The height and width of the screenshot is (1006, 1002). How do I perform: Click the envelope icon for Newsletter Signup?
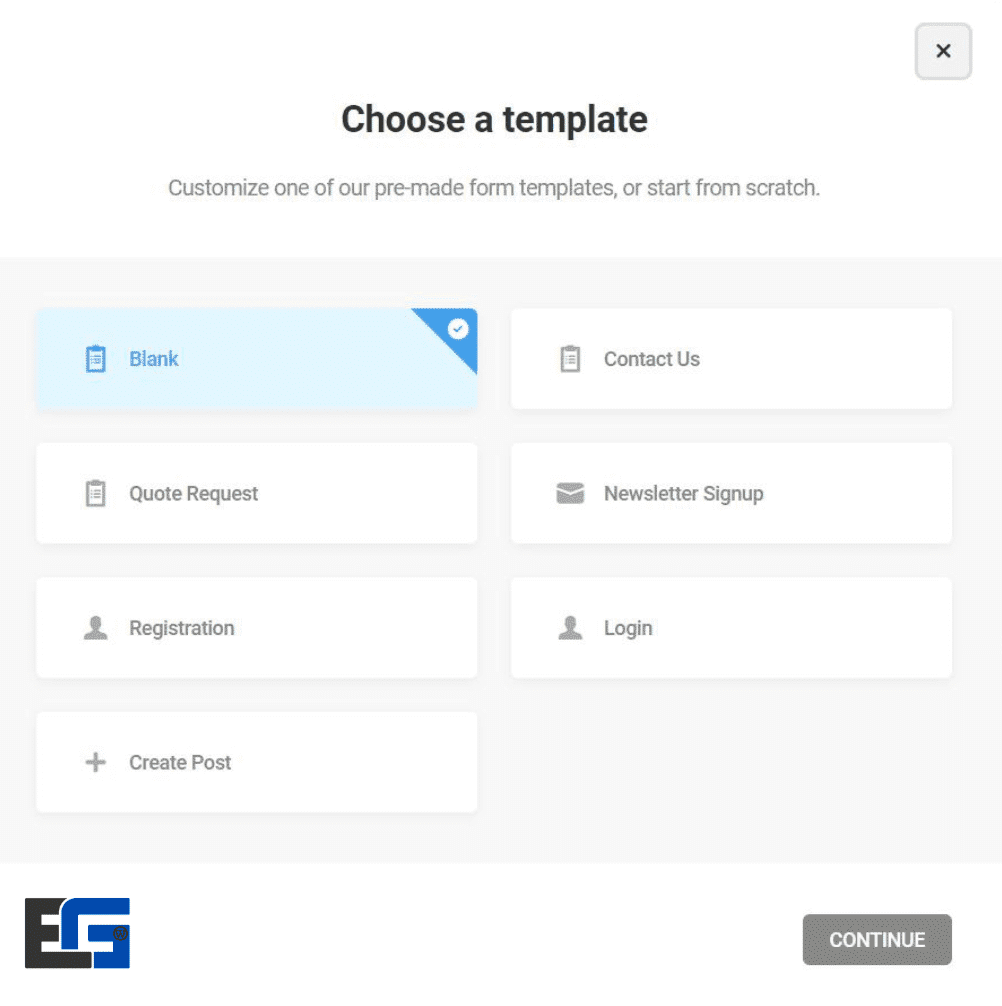pyautogui.click(x=570, y=493)
